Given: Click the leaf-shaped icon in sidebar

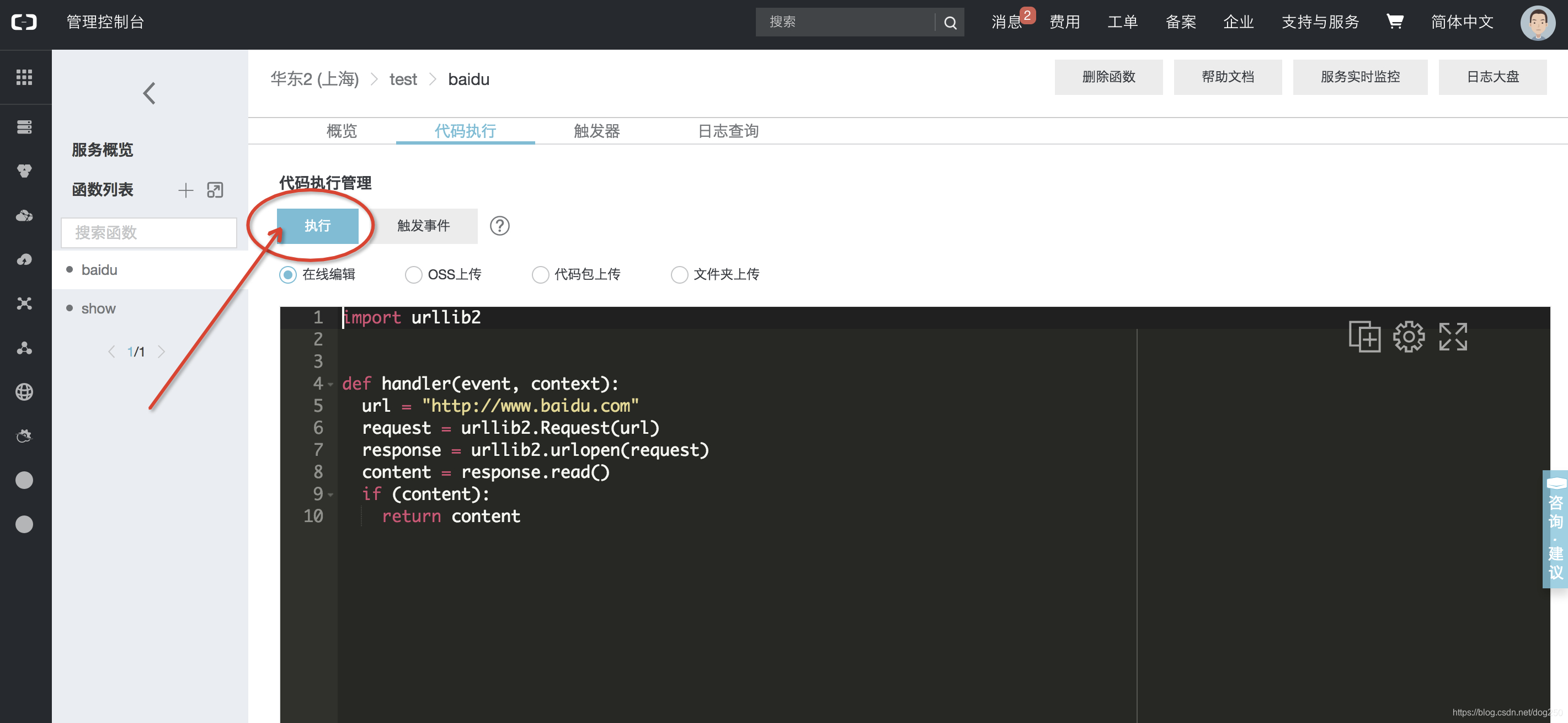Looking at the screenshot, I should [24, 259].
